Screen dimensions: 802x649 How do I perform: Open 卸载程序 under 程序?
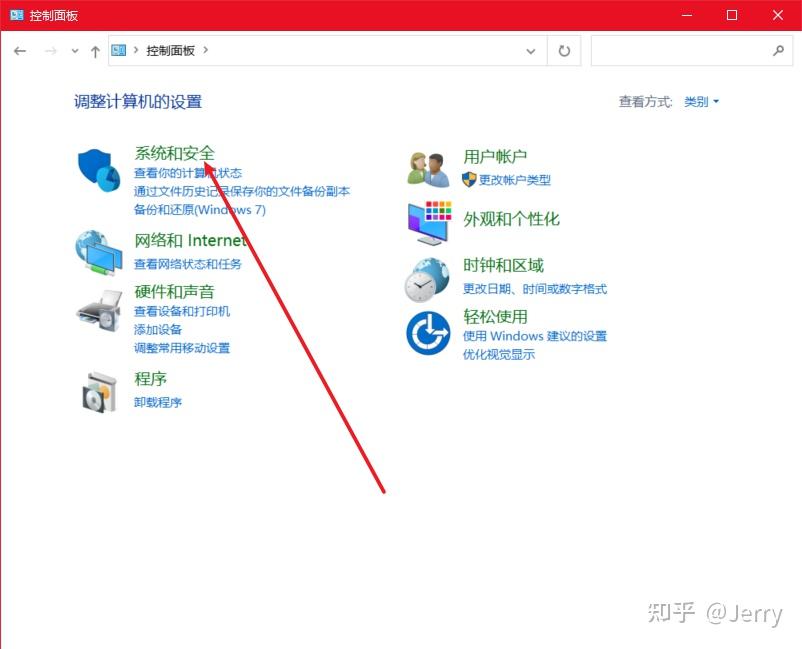[x=157, y=400]
